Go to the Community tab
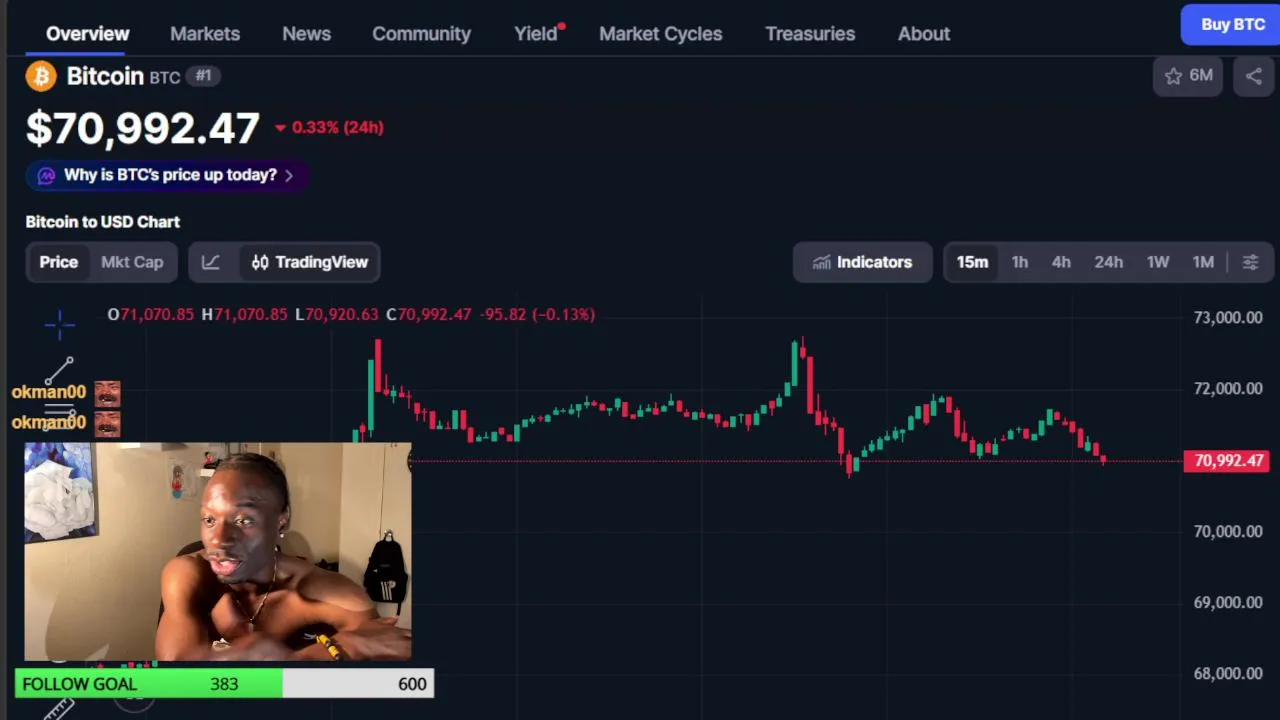The width and height of the screenshot is (1280, 720). tap(421, 33)
